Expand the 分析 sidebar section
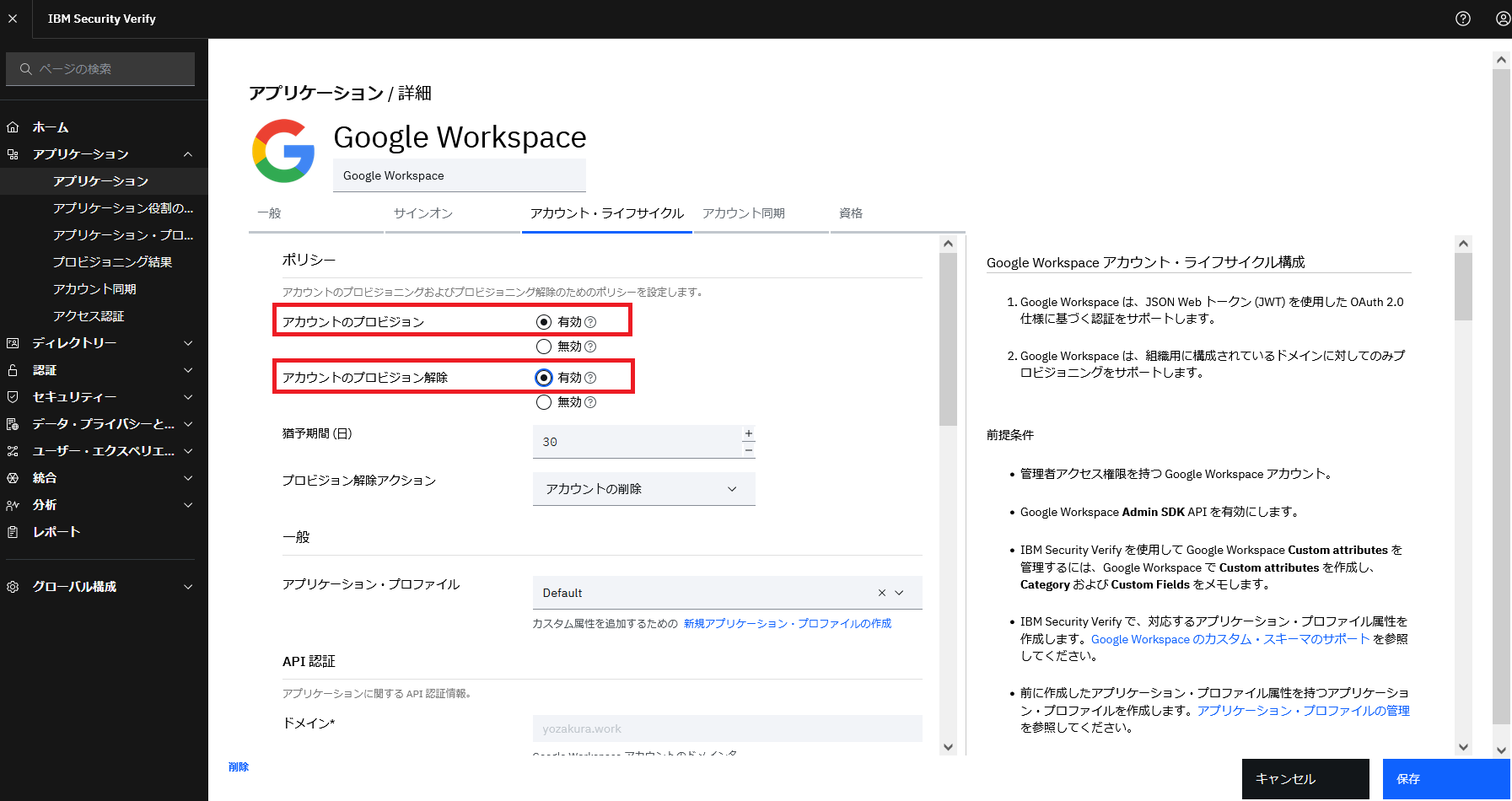 point(188,505)
